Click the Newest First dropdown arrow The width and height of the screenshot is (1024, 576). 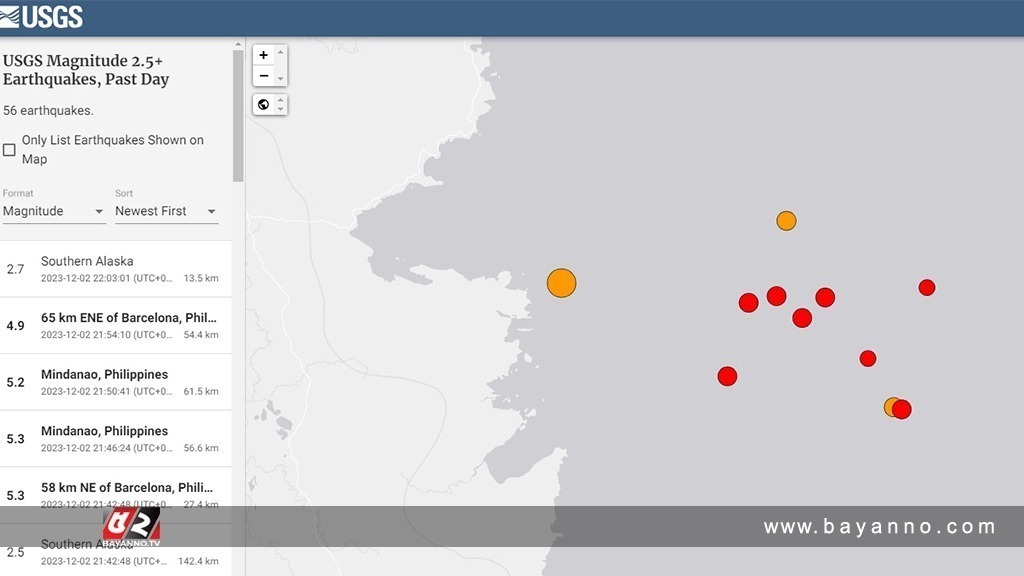[x=211, y=211]
